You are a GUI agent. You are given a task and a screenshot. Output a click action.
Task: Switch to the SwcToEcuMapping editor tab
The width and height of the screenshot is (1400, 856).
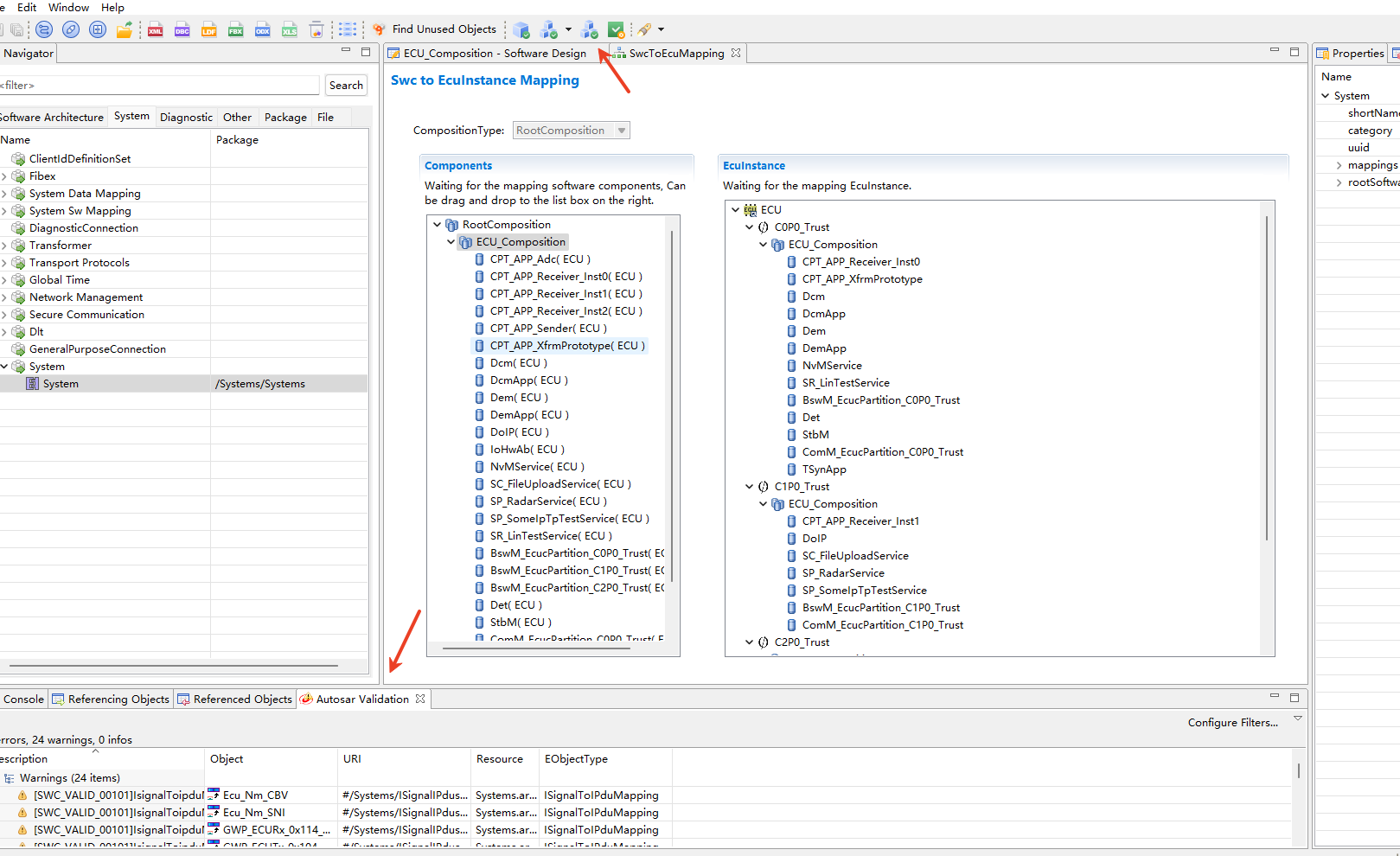675,54
